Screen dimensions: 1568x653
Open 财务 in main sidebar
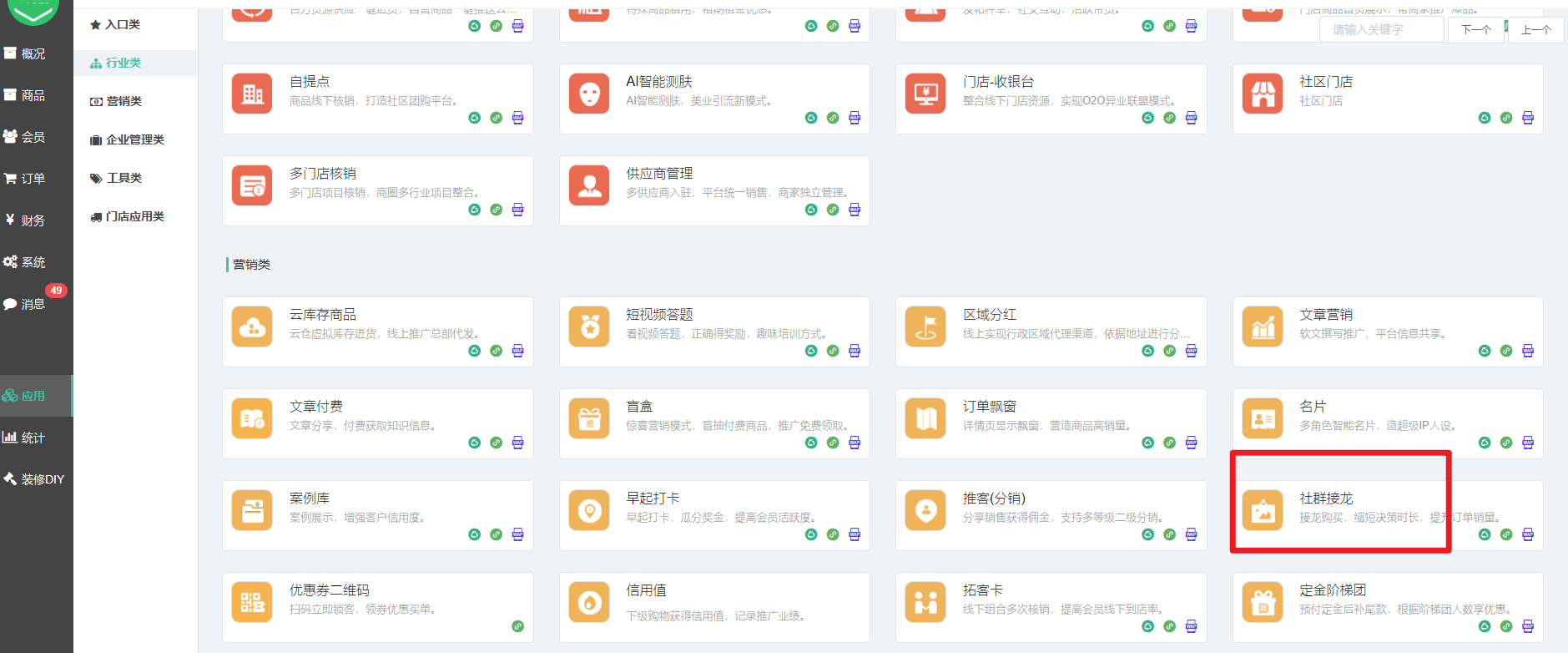pyautogui.click(x=37, y=220)
